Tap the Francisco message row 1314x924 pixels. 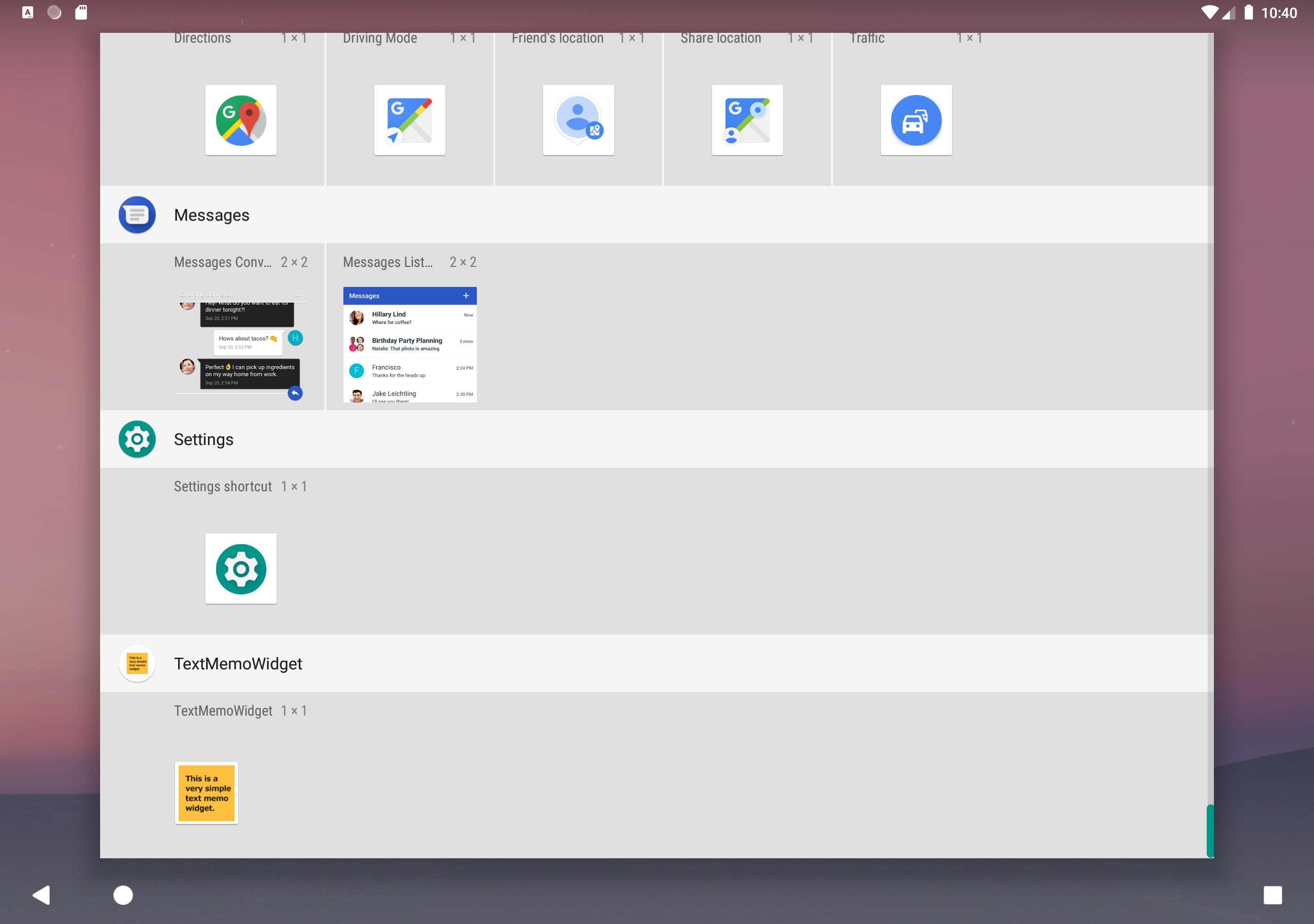[410, 371]
